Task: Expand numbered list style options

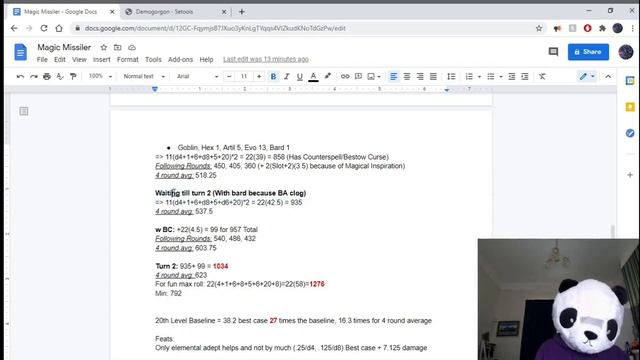Action: coord(479,77)
